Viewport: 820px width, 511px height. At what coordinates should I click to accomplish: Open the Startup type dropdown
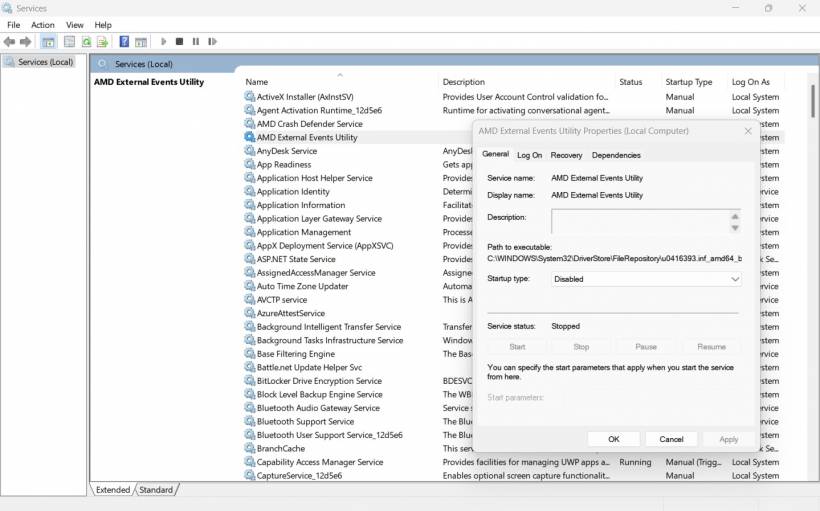pos(646,279)
